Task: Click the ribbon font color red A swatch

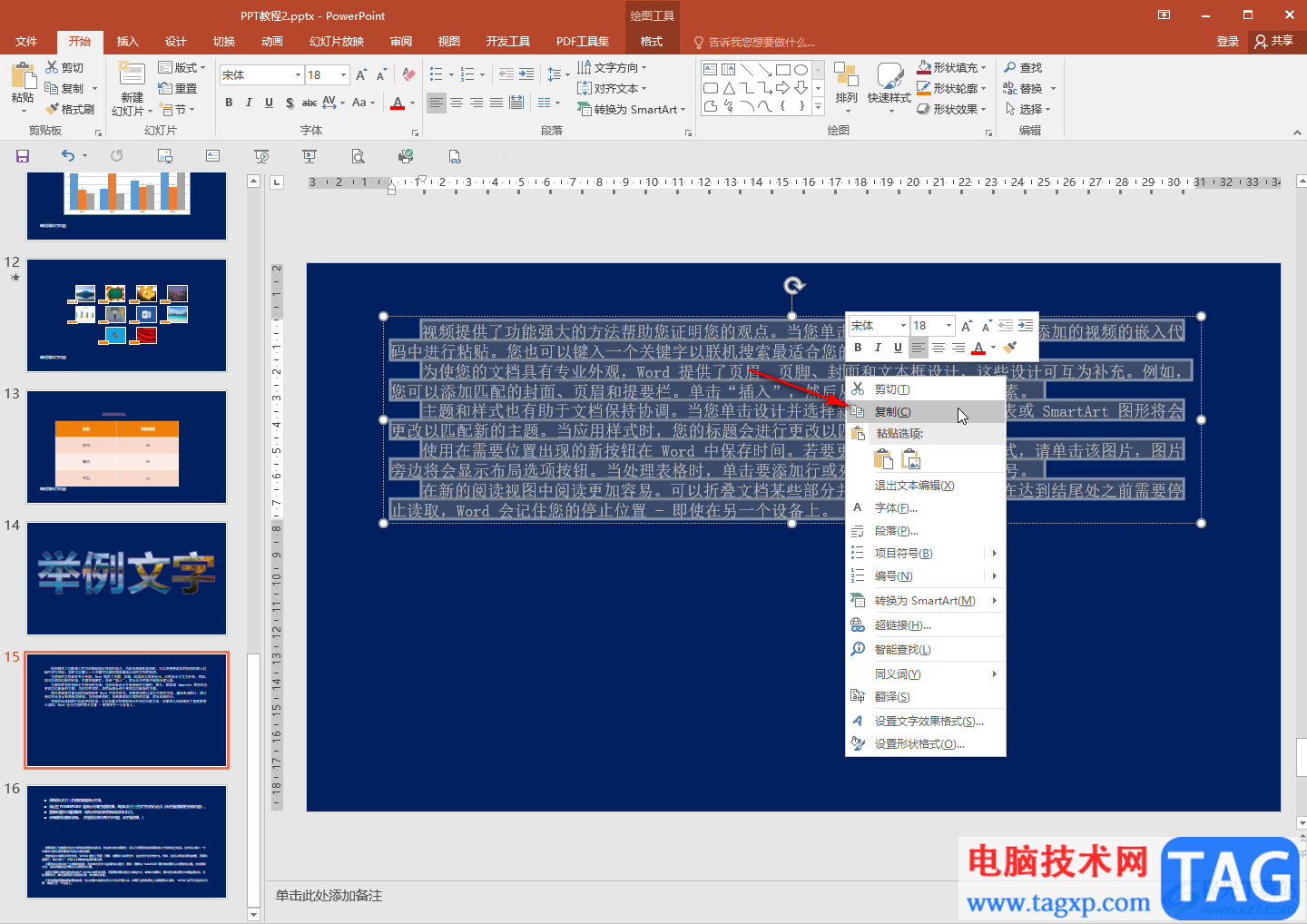Action: (398, 103)
